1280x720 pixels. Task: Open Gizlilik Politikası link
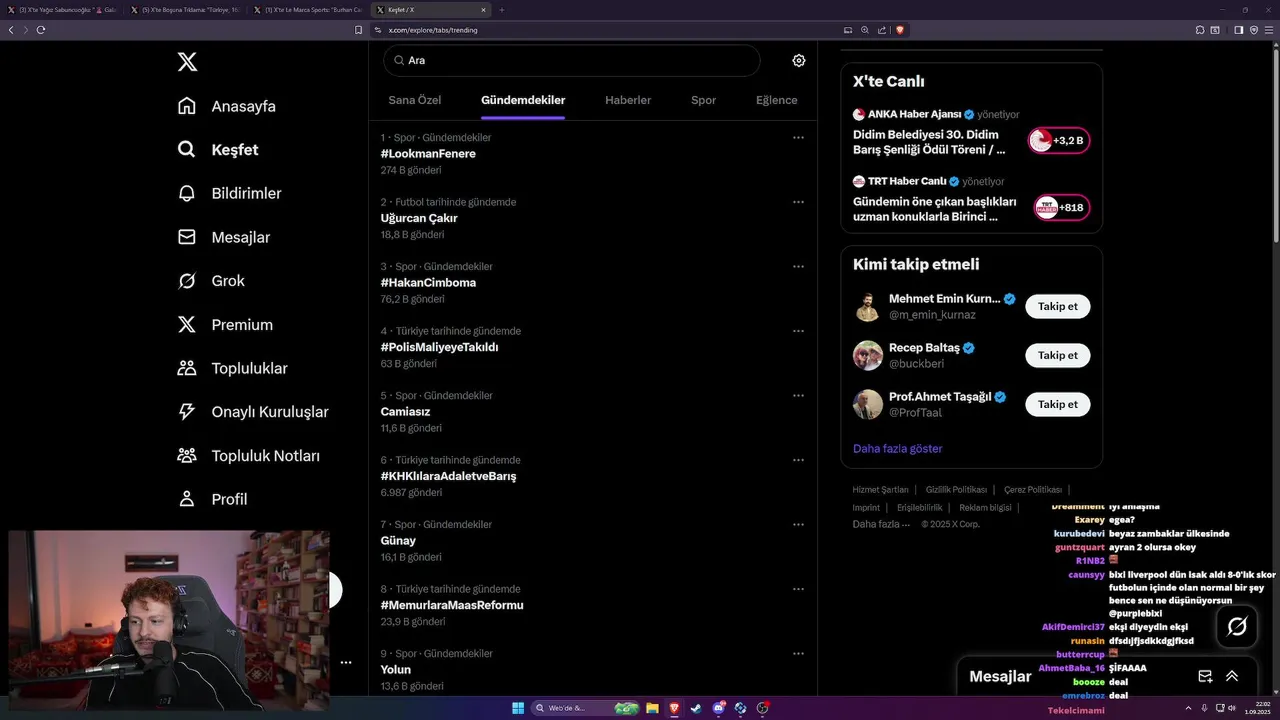tap(956, 490)
